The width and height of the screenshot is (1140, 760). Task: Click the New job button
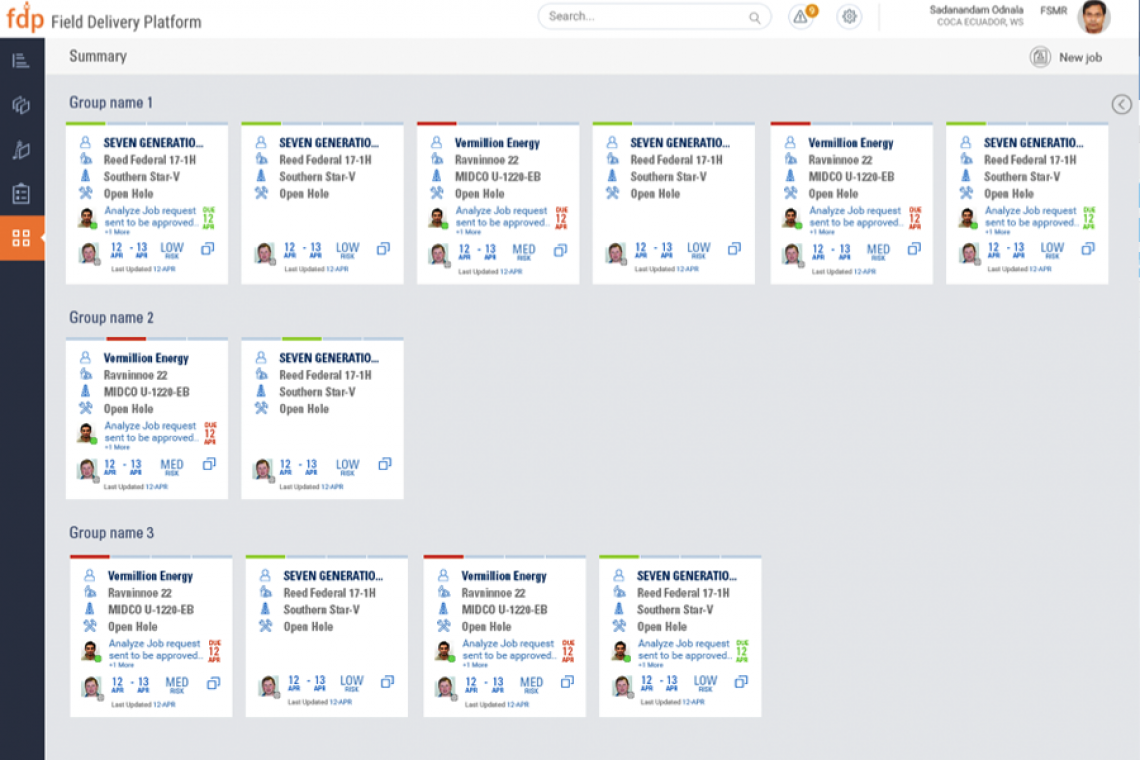1066,57
